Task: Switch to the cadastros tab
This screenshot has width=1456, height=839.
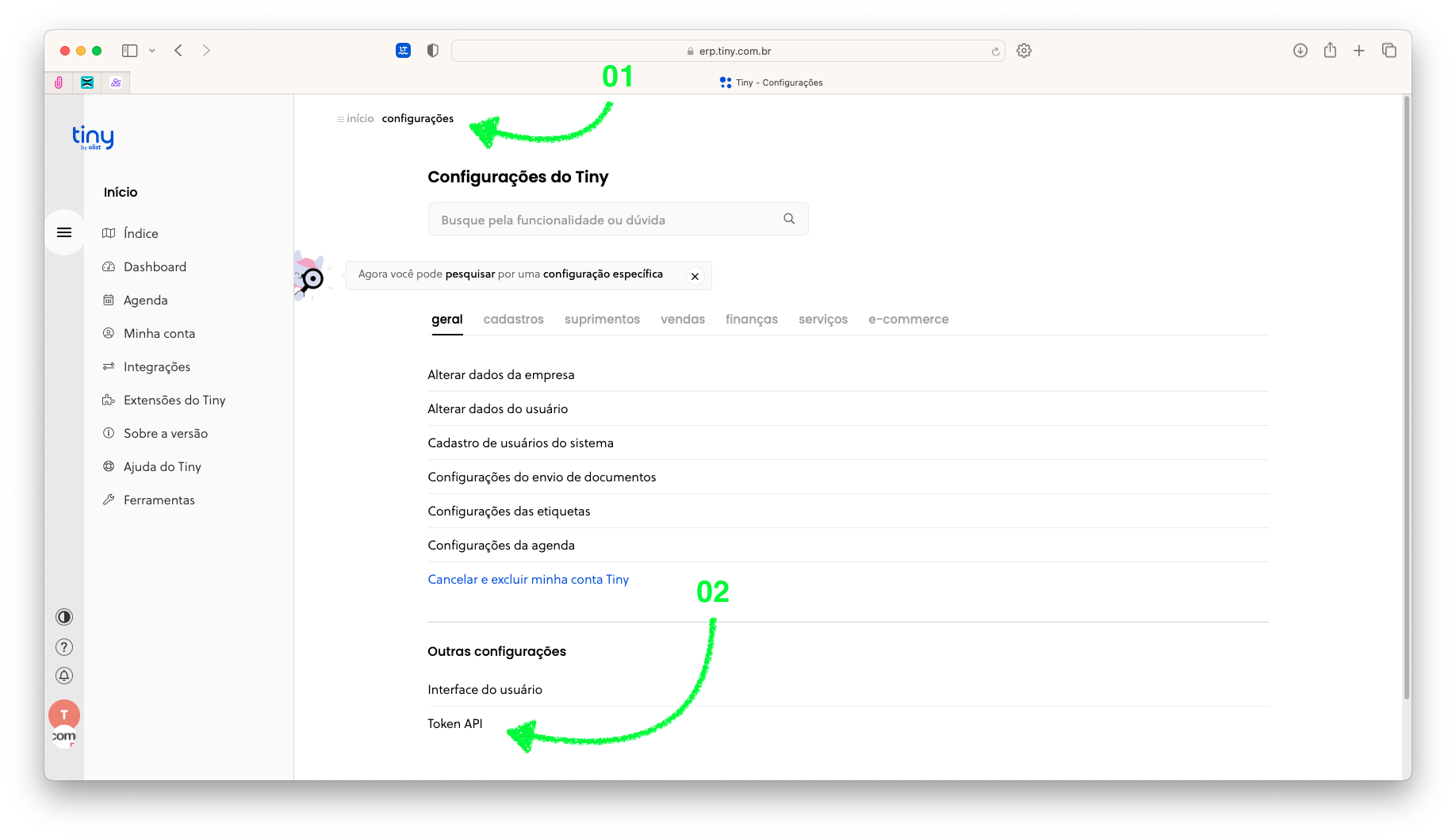Action: click(514, 320)
